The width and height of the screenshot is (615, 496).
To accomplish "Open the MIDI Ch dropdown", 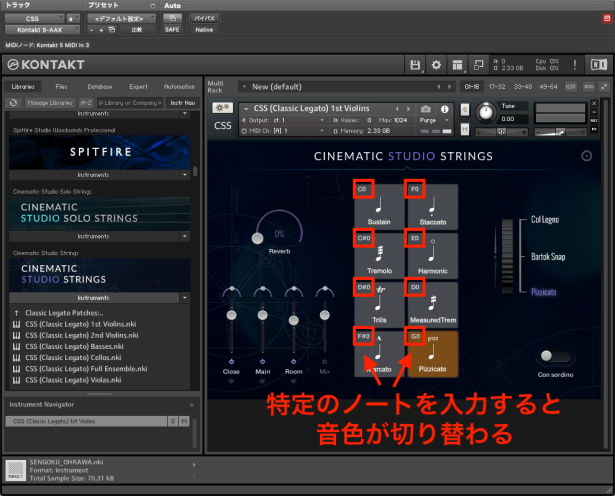I will pyautogui.click(x=284, y=131).
